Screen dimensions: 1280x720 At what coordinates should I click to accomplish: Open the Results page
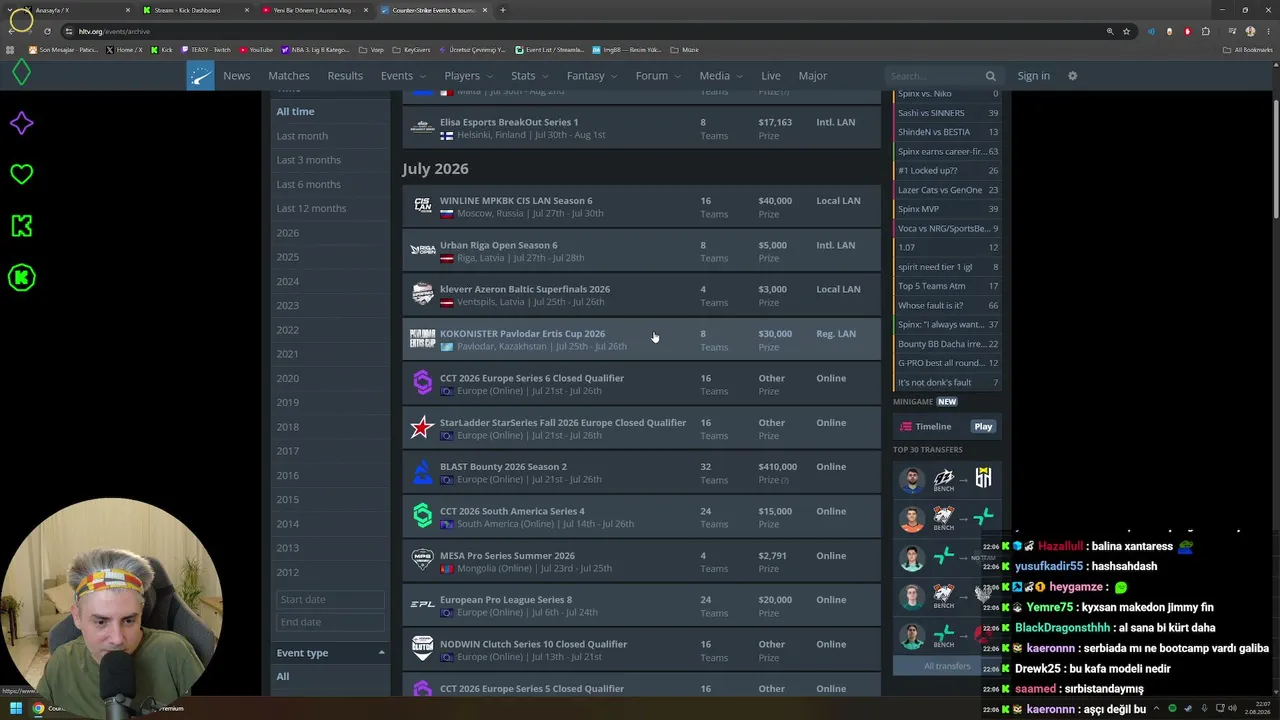(345, 76)
